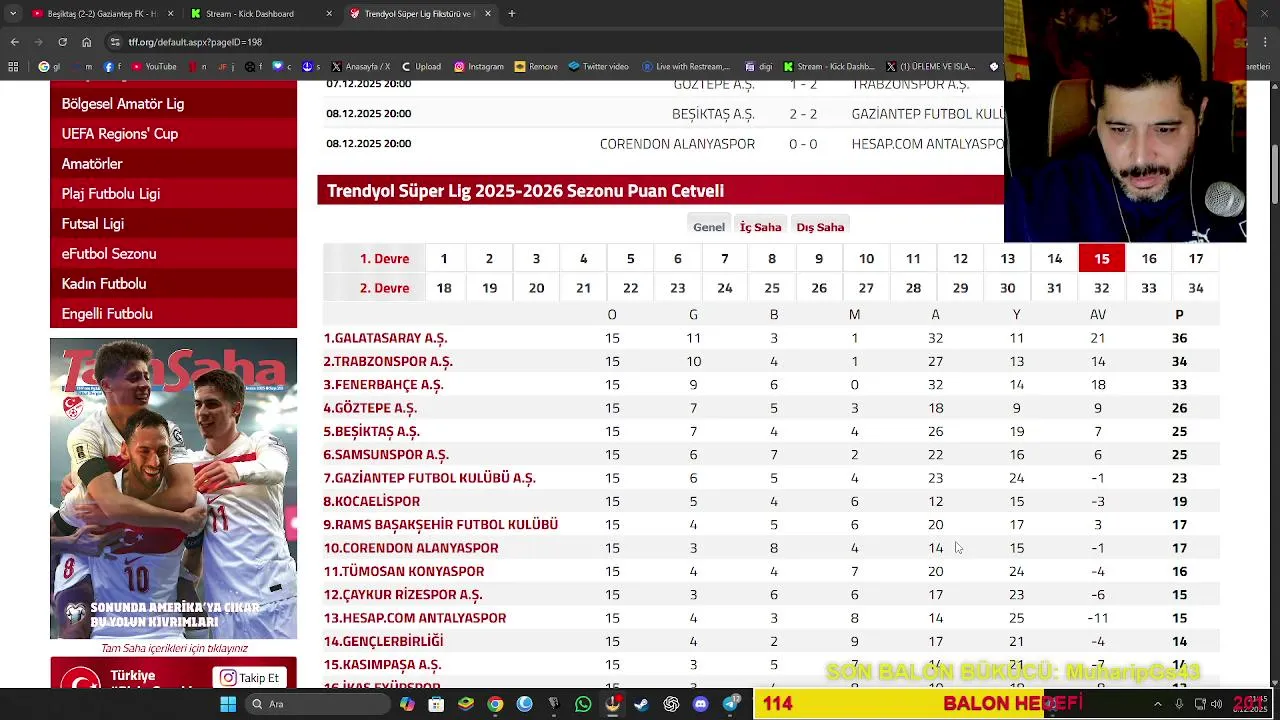
Task: Open a new browser tab
Action: coord(511,14)
